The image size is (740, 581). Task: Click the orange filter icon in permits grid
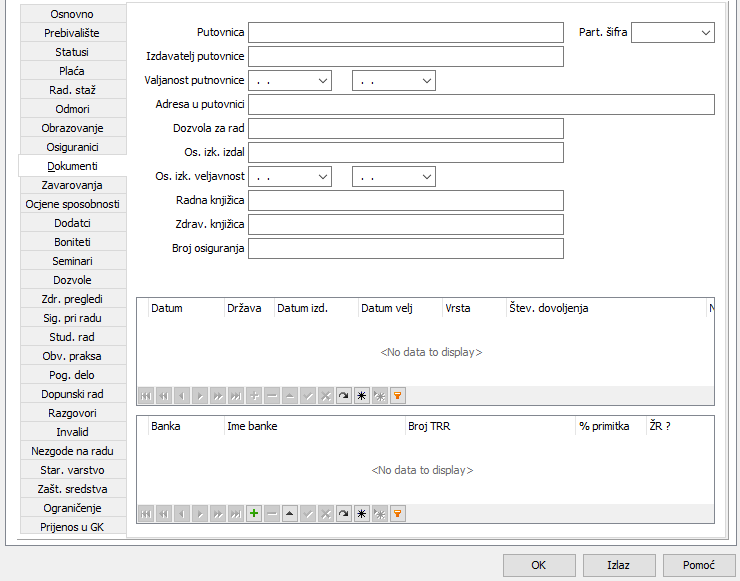[x=397, y=395]
